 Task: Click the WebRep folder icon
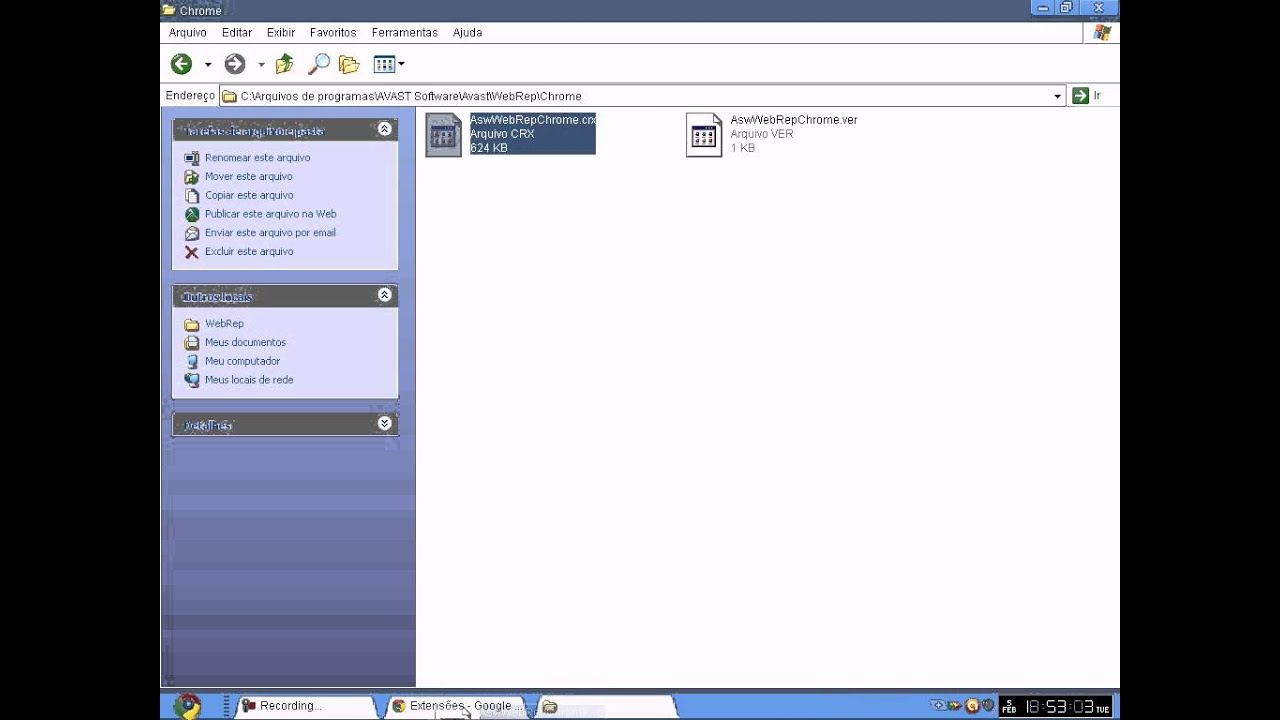tap(192, 324)
